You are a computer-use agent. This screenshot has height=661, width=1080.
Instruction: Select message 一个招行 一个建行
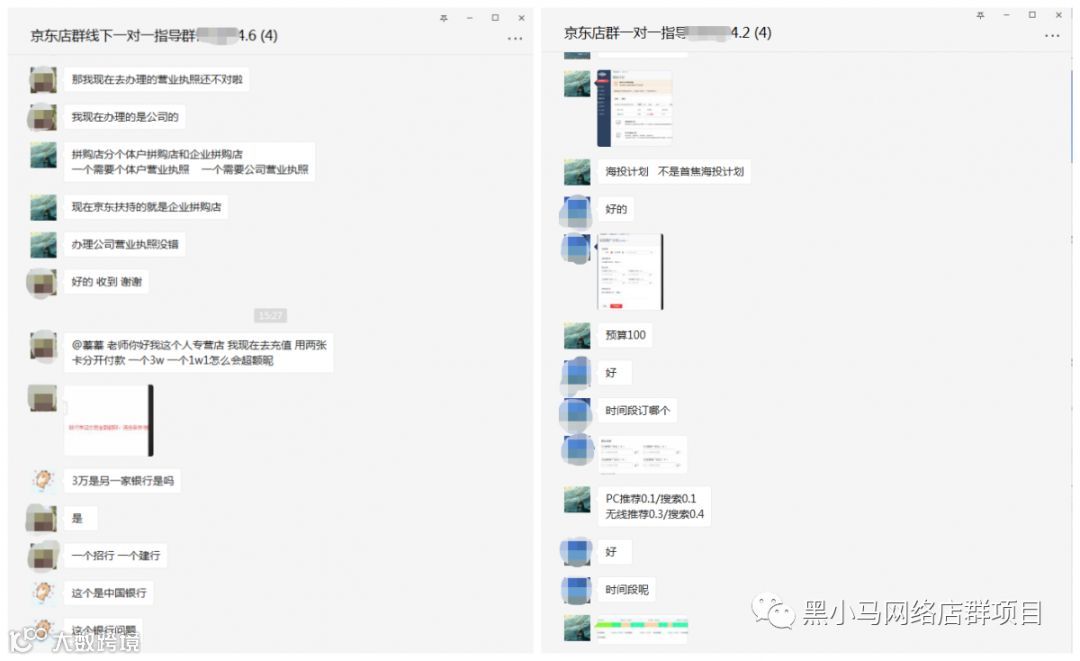[x=116, y=556]
